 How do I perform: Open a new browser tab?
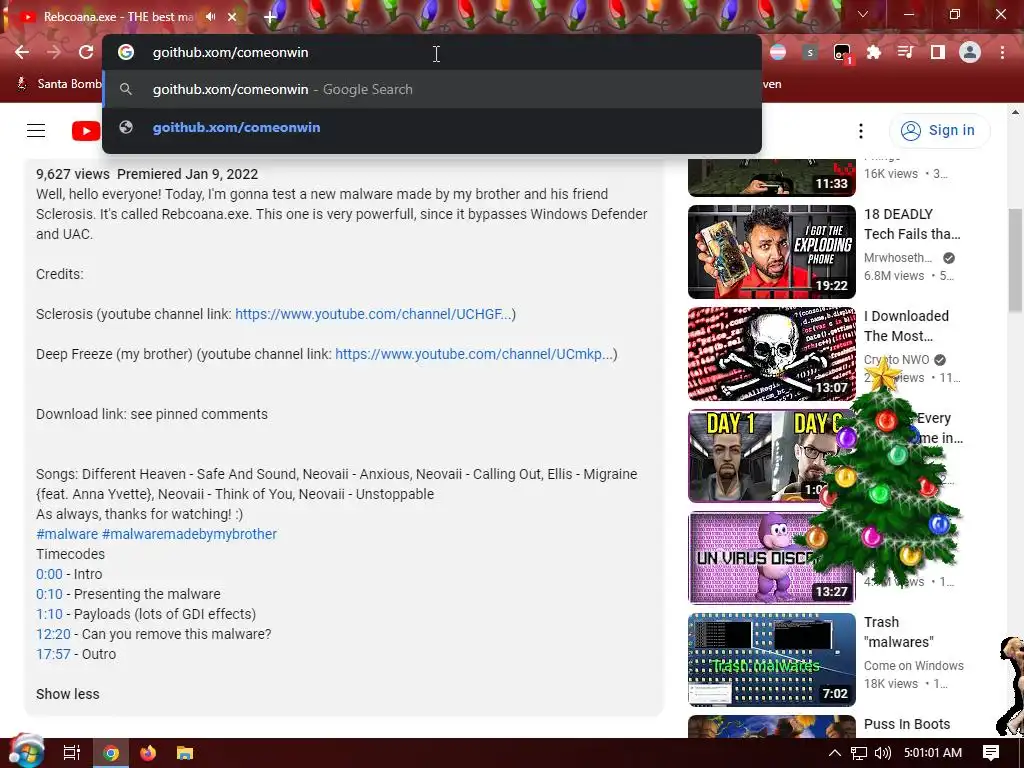coord(270,17)
